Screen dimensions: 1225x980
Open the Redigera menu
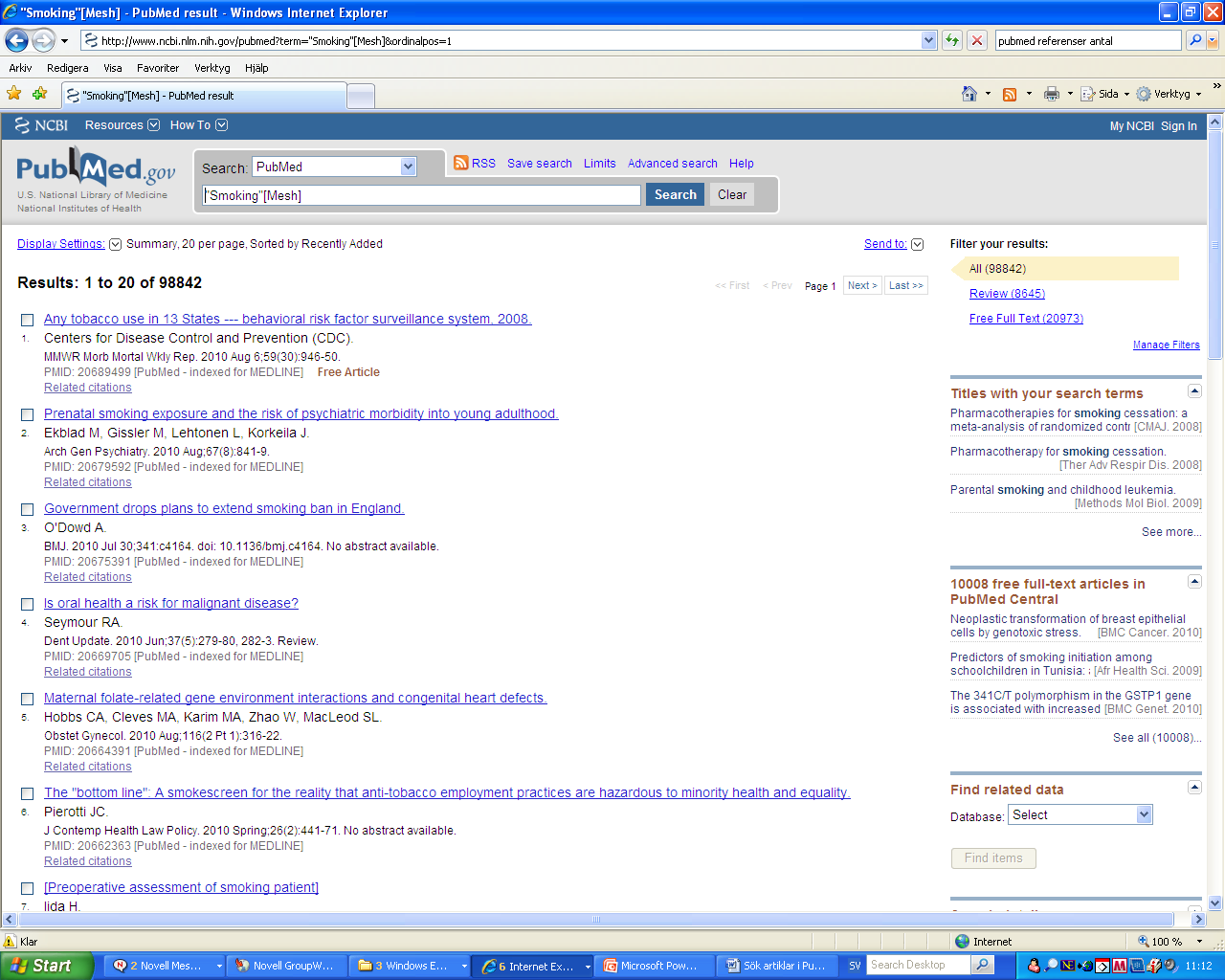[67, 68]
